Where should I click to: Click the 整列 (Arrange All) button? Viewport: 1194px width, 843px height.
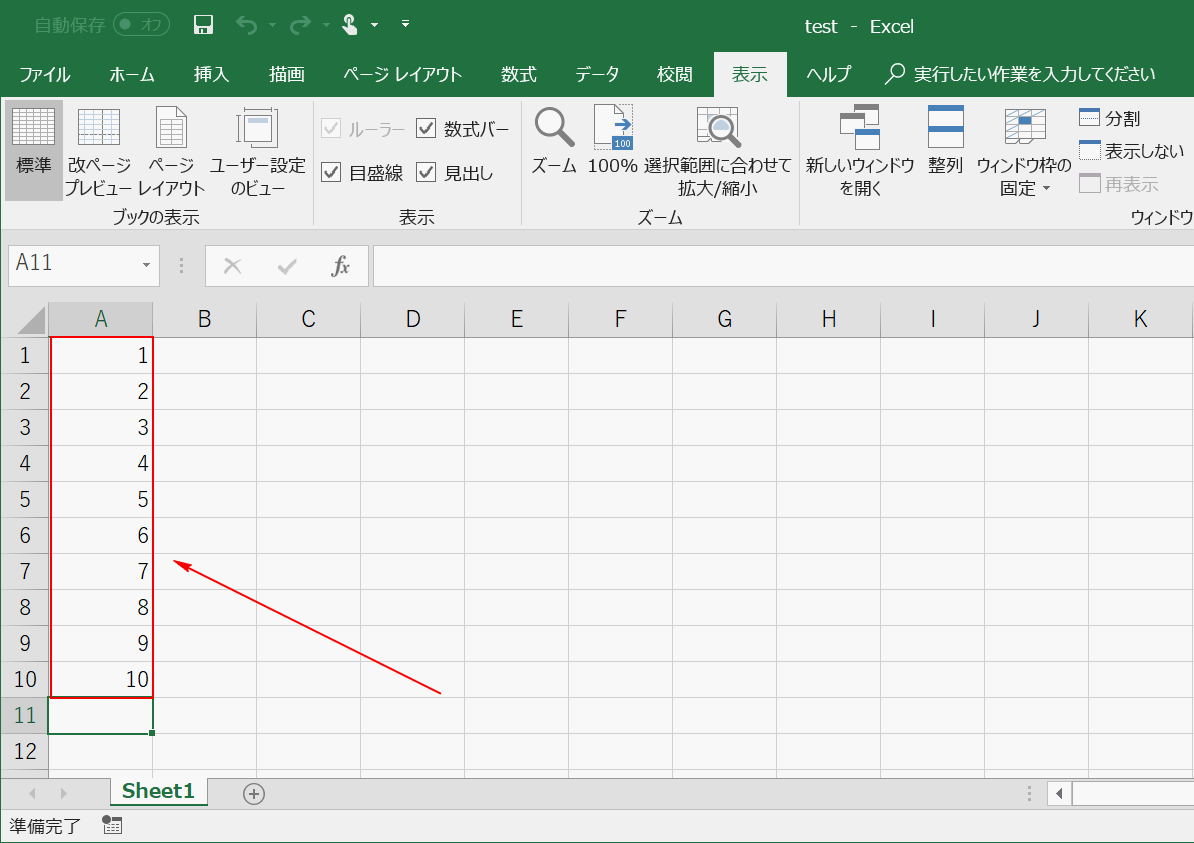945,141
